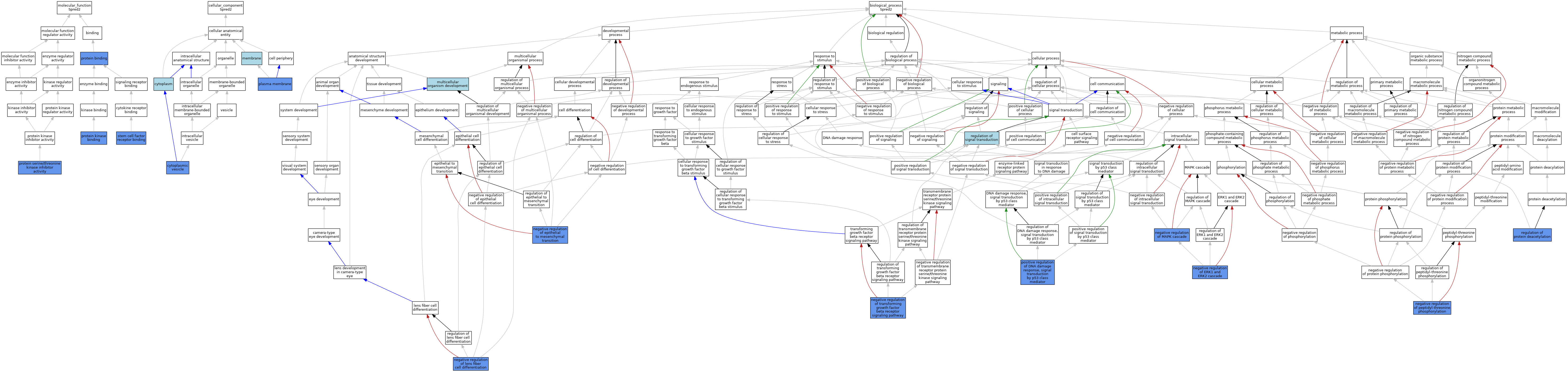Click blue 'negative regulation of transforming growth factor' node
The height and width of the screenshot is (372, 1568).
[x=887, y=308]
